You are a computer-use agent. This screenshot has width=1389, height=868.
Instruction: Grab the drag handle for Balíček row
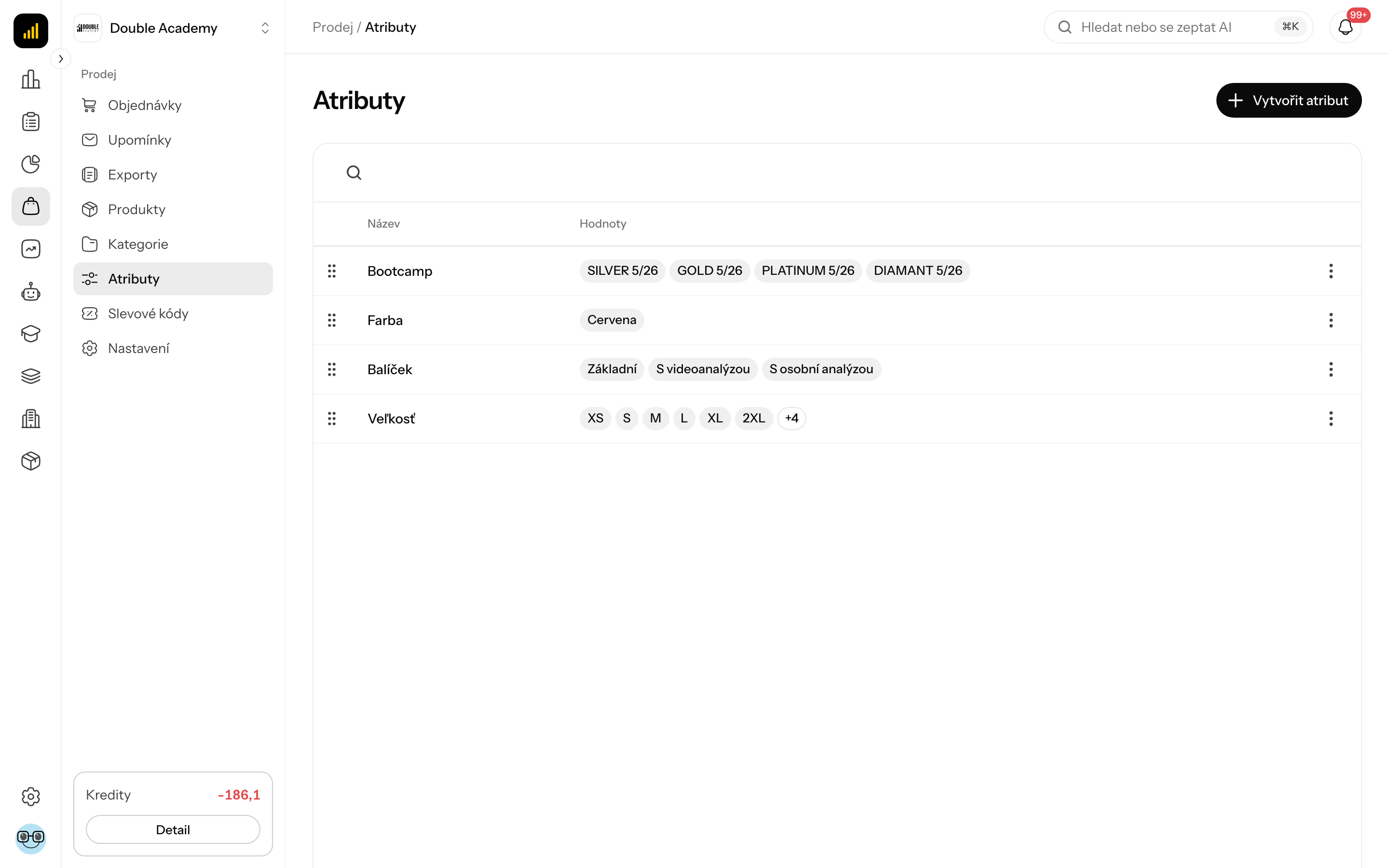click(332, 369)
